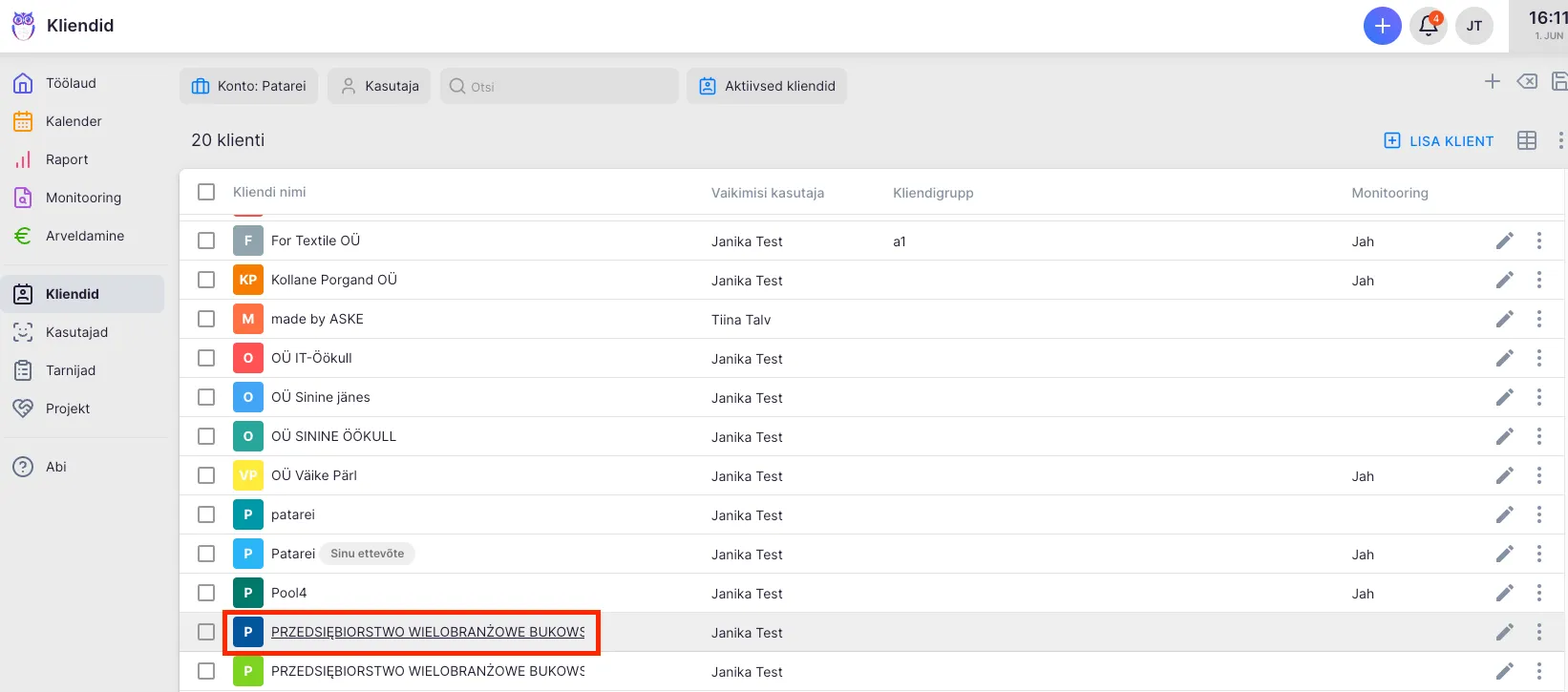Edit the Pool4 client with pencil icon
Screen dimensions: 1568x692
click(1504, 593)
